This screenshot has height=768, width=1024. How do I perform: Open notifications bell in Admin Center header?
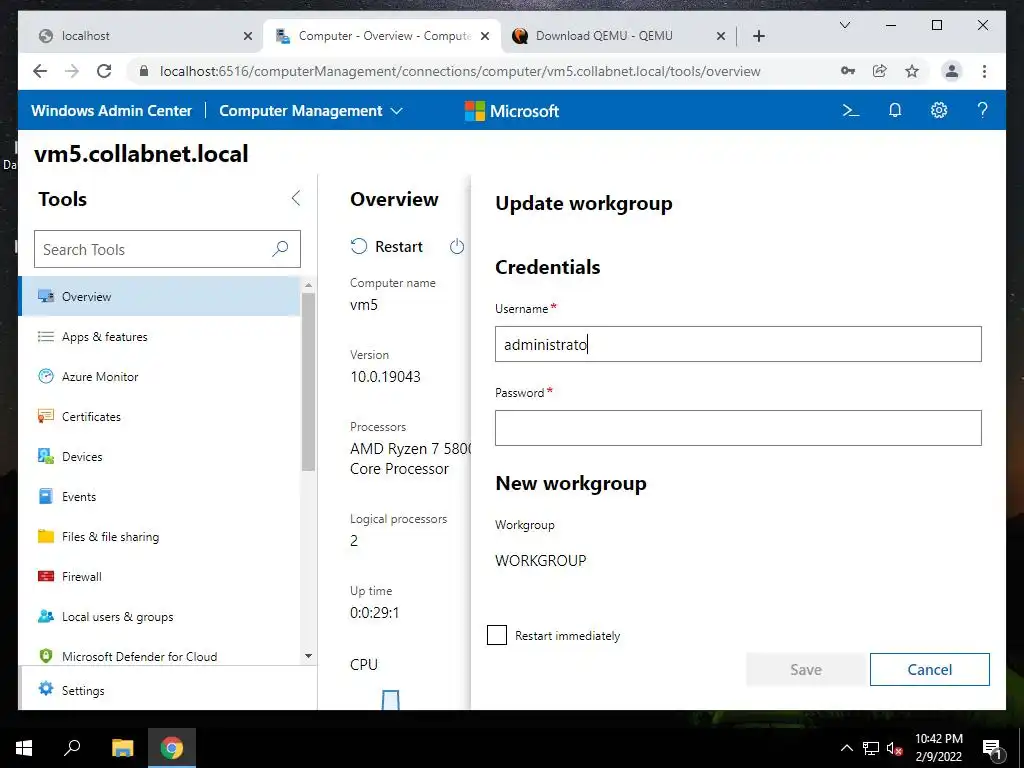pos(895,110)
